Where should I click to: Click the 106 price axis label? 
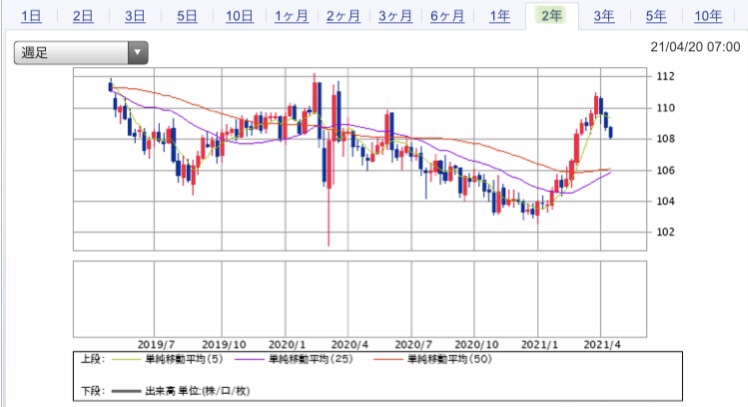tap(665, 170)
